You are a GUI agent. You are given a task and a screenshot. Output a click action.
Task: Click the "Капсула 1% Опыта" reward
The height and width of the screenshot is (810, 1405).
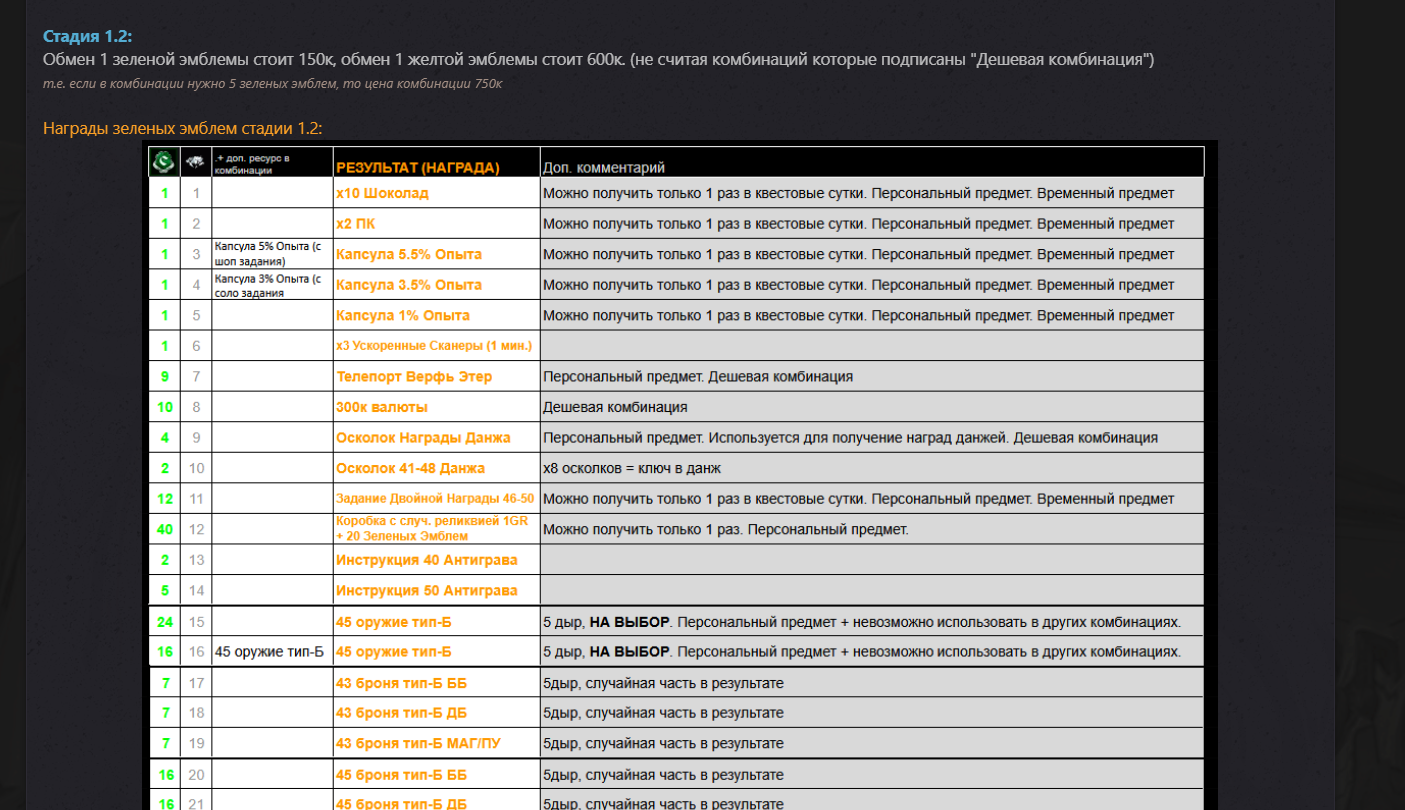tap(403, 316)
